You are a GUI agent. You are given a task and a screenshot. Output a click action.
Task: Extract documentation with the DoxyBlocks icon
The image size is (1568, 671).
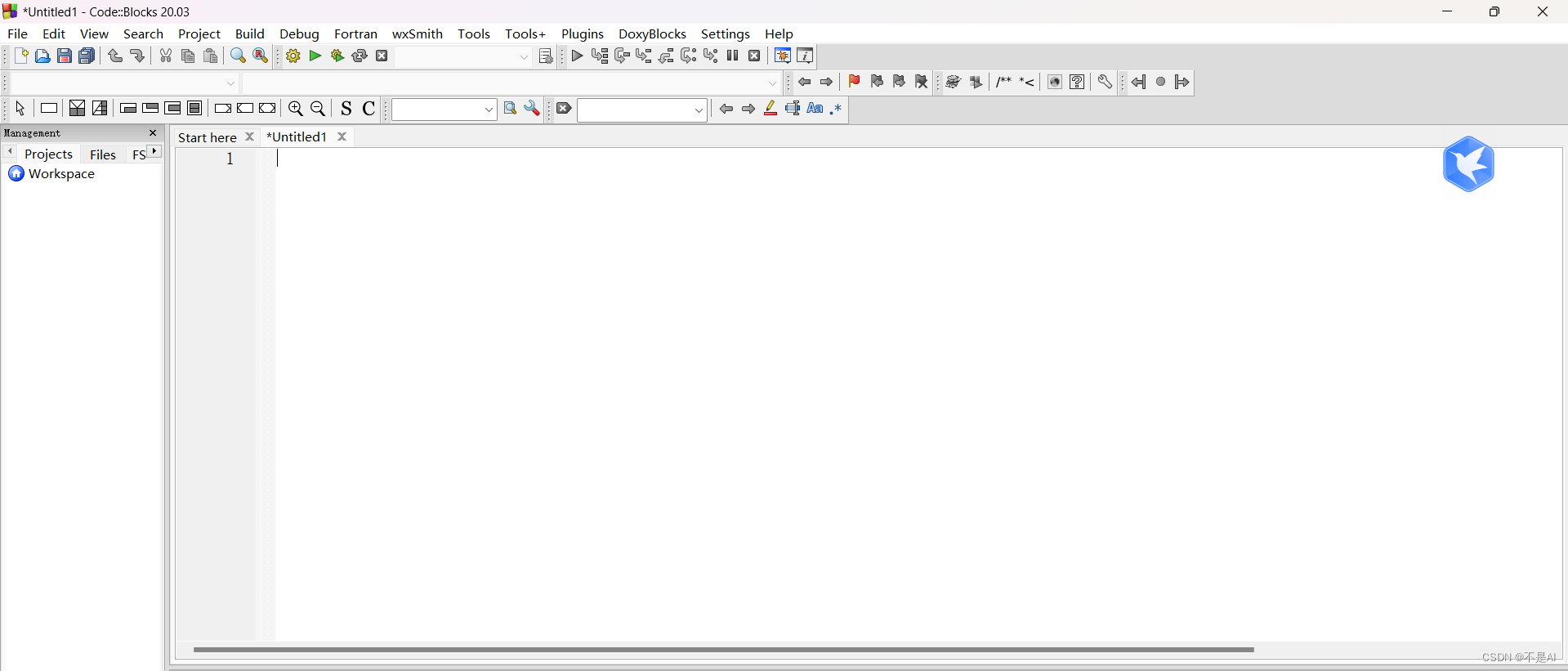point(976,83)
